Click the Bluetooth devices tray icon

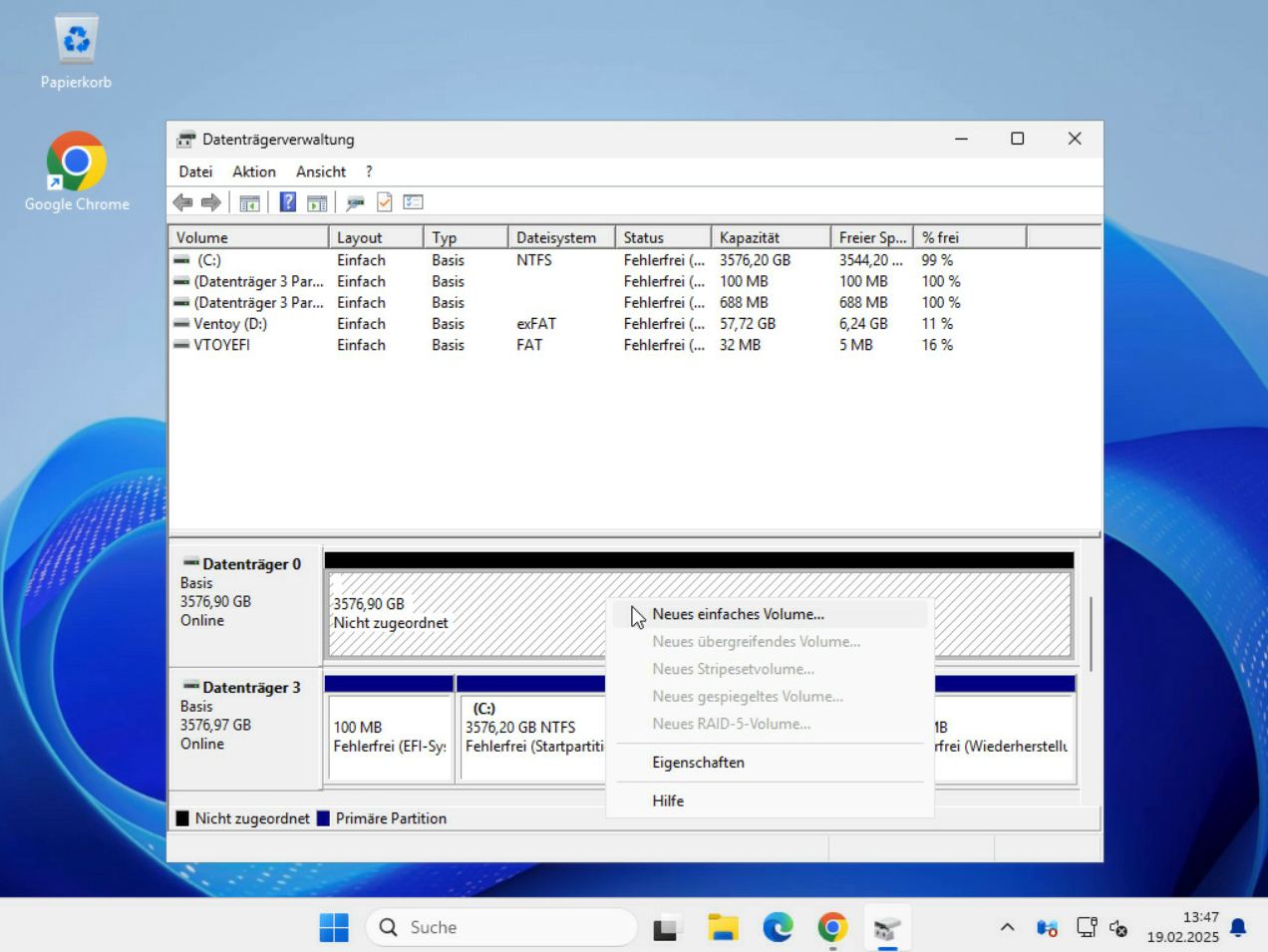click(x=1047, y=928)
